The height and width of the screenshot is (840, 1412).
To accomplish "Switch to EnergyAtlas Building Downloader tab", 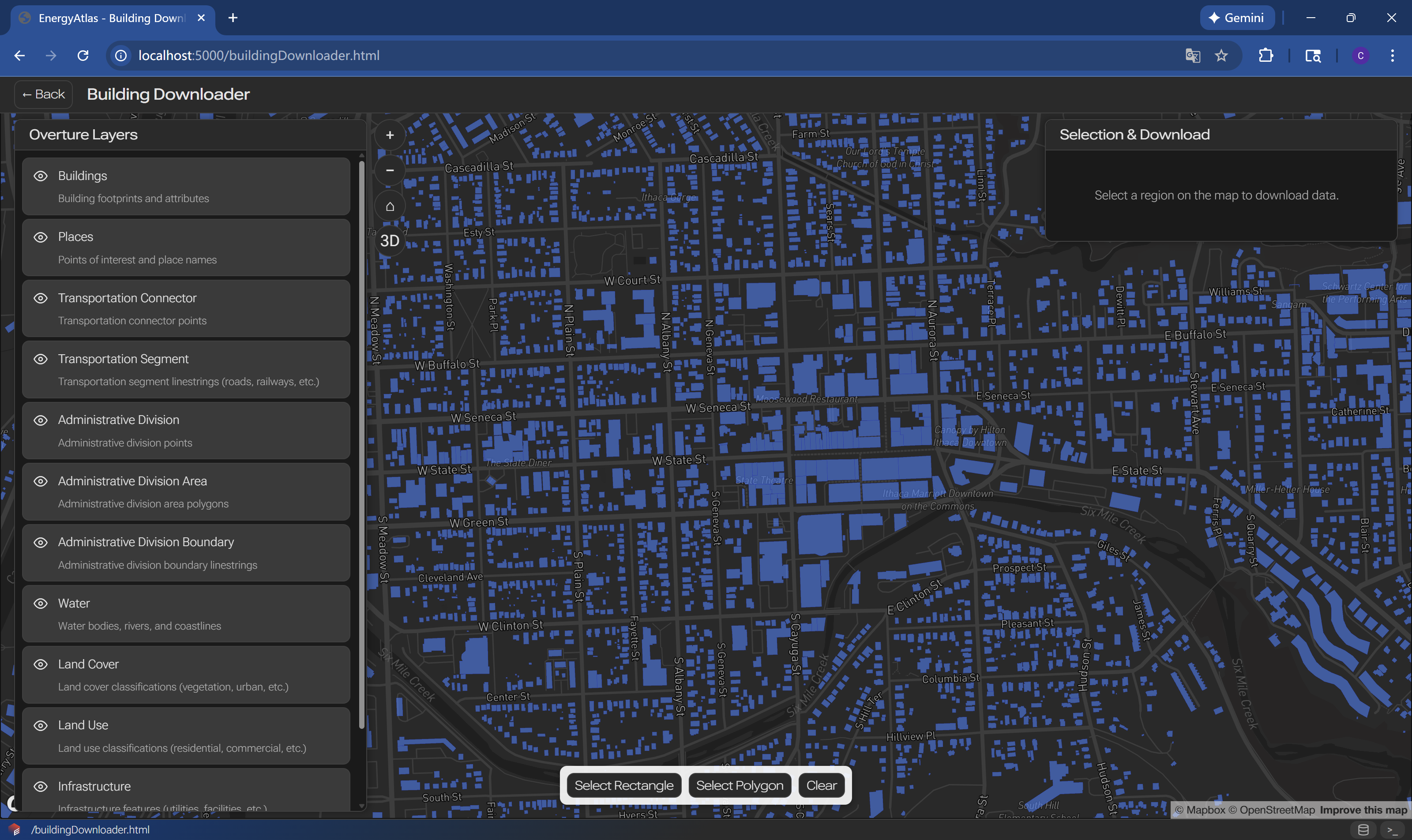I will 111,18.
